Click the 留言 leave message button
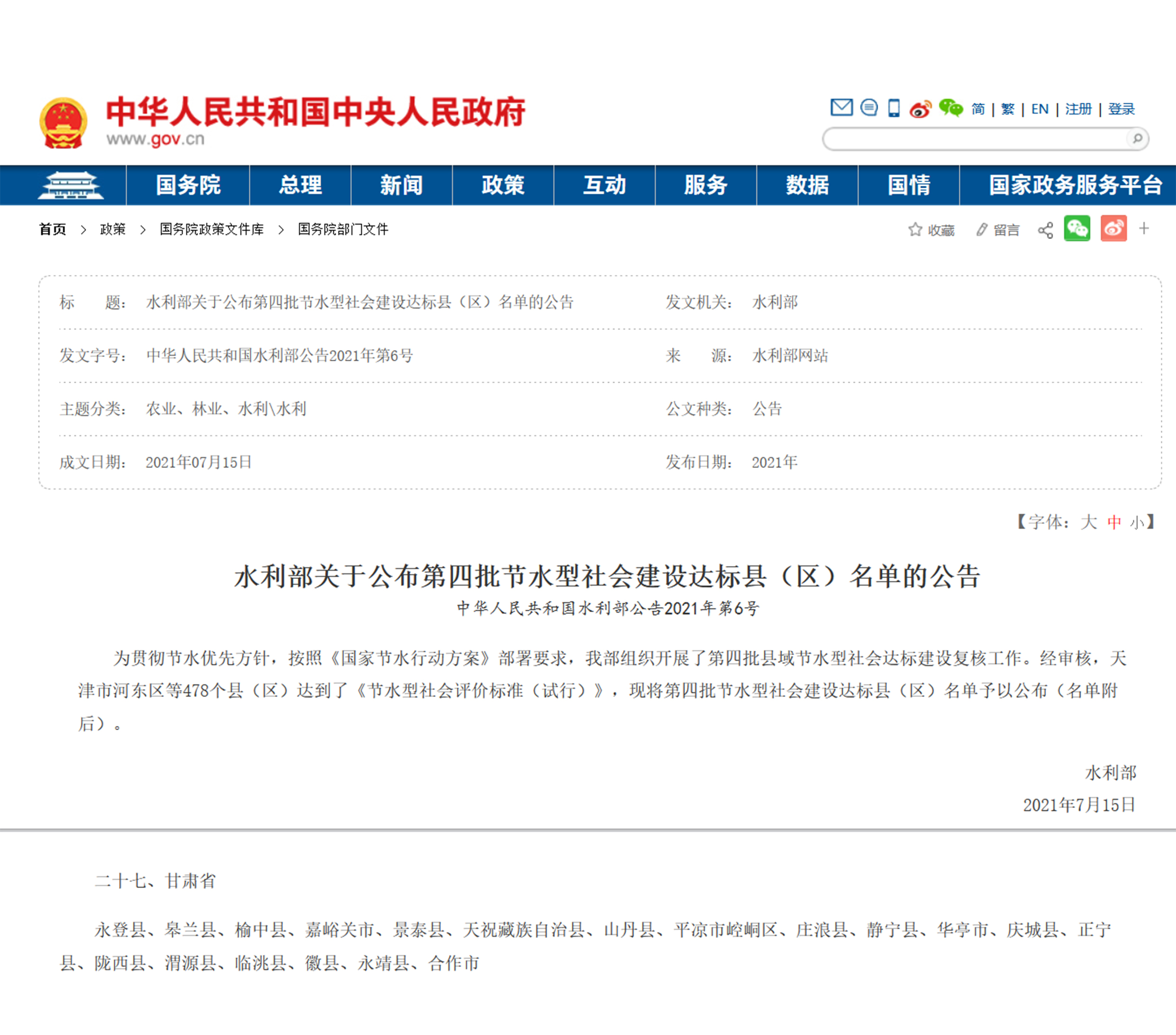1176x1035 pixels. pos(998,230)
